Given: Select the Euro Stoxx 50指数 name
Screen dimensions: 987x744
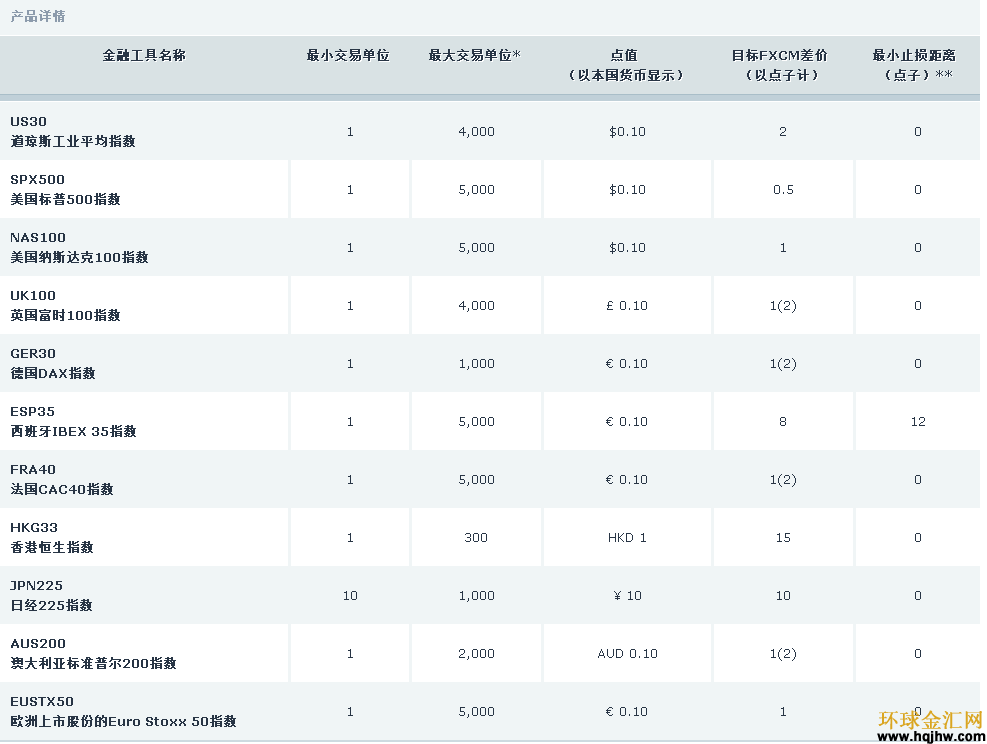Looking at the screenshot, I should tap(172, 721).
